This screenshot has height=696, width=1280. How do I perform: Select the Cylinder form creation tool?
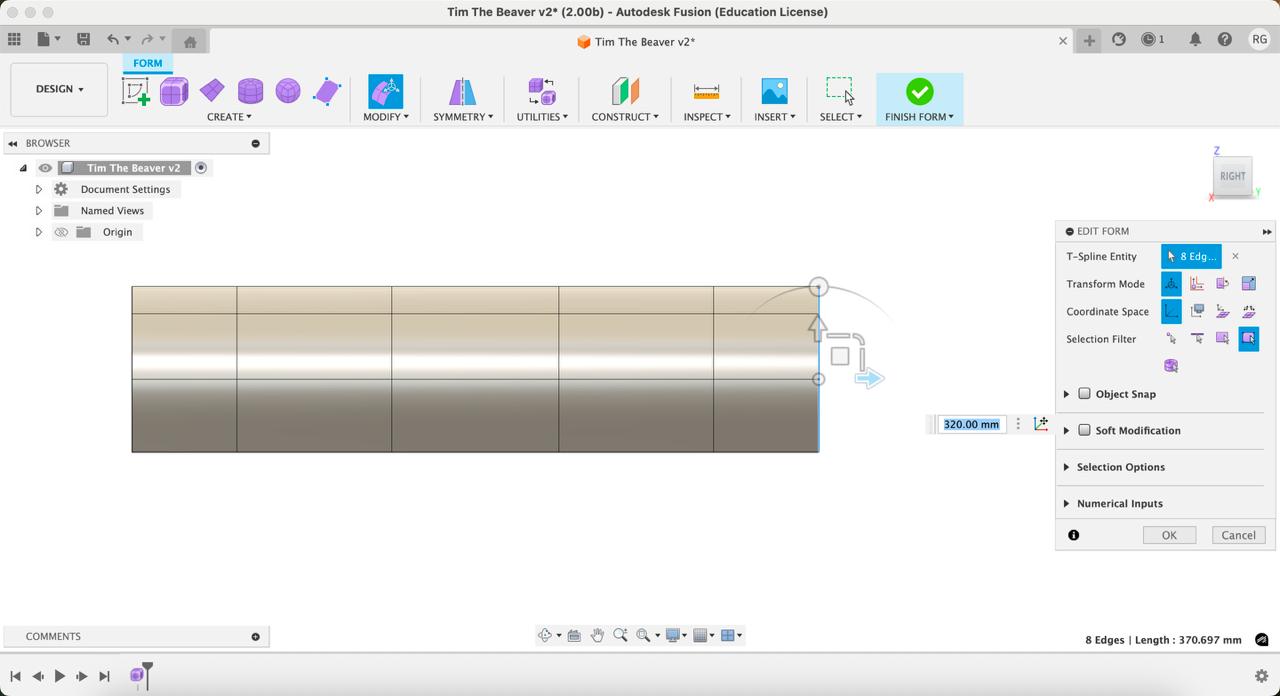[250, 92]
